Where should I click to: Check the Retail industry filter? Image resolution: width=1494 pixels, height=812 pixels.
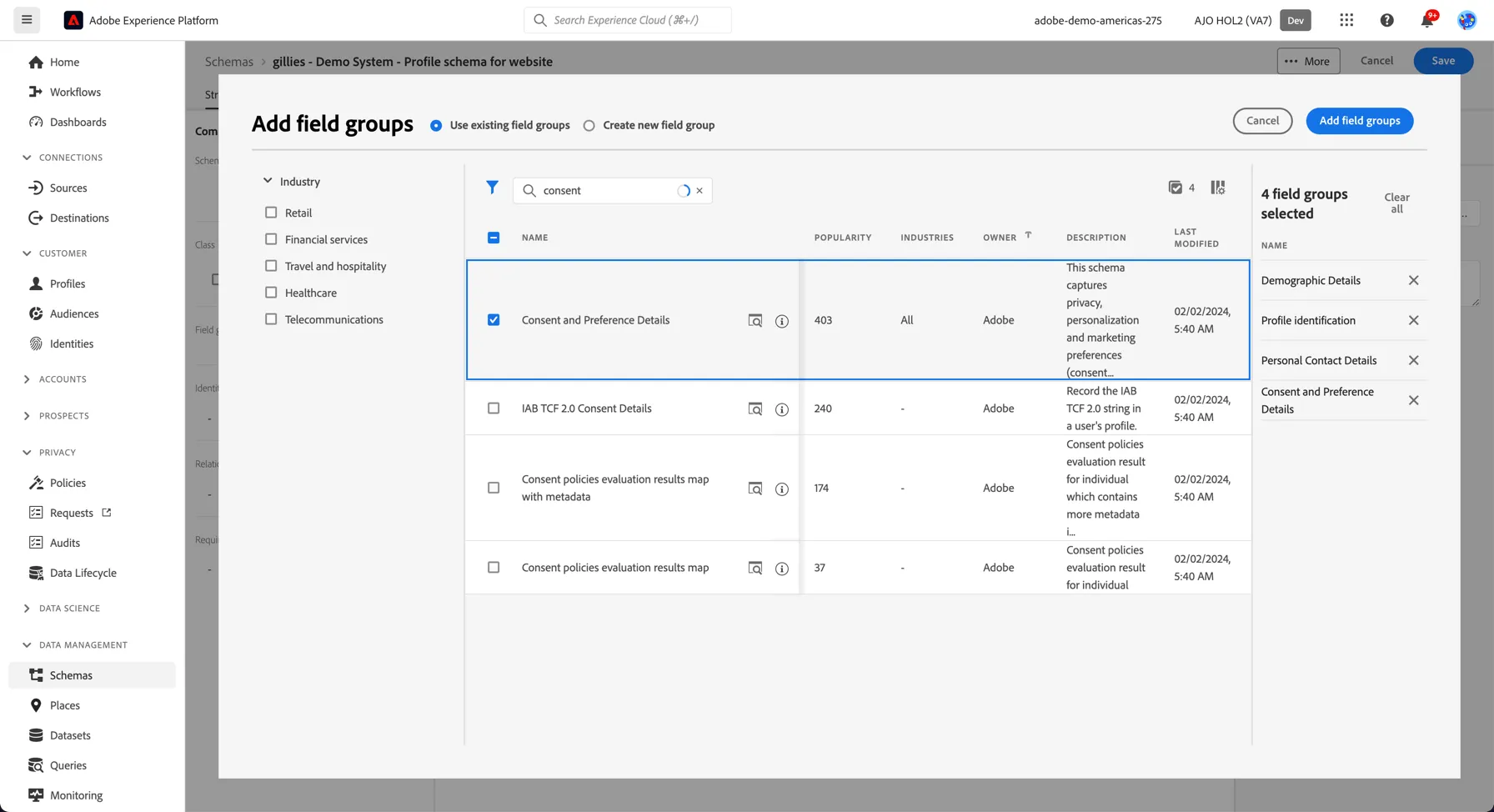pyautogui.click(x=271, y=213)
